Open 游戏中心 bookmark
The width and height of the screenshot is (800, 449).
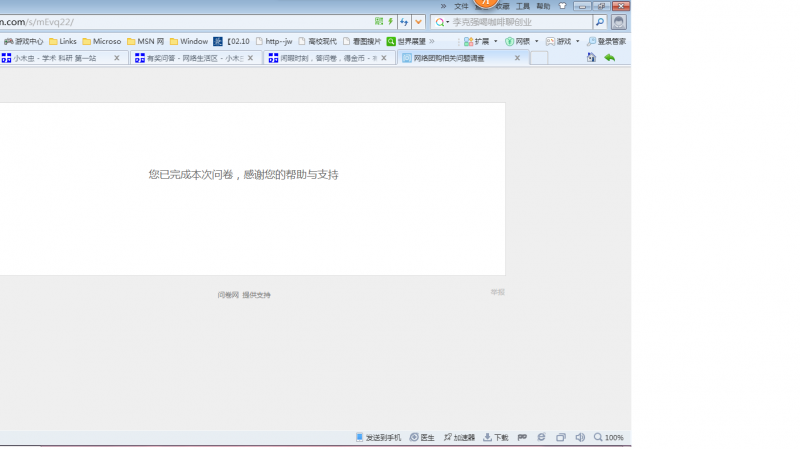coord(23,41)
